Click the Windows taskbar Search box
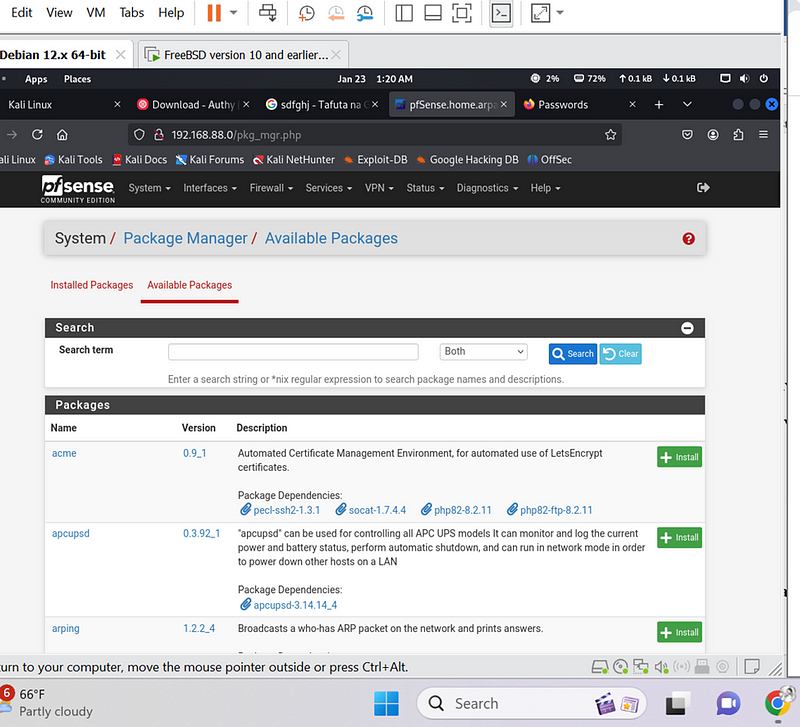The height and width of the screenshot is (727, 800). coord(531,704)
